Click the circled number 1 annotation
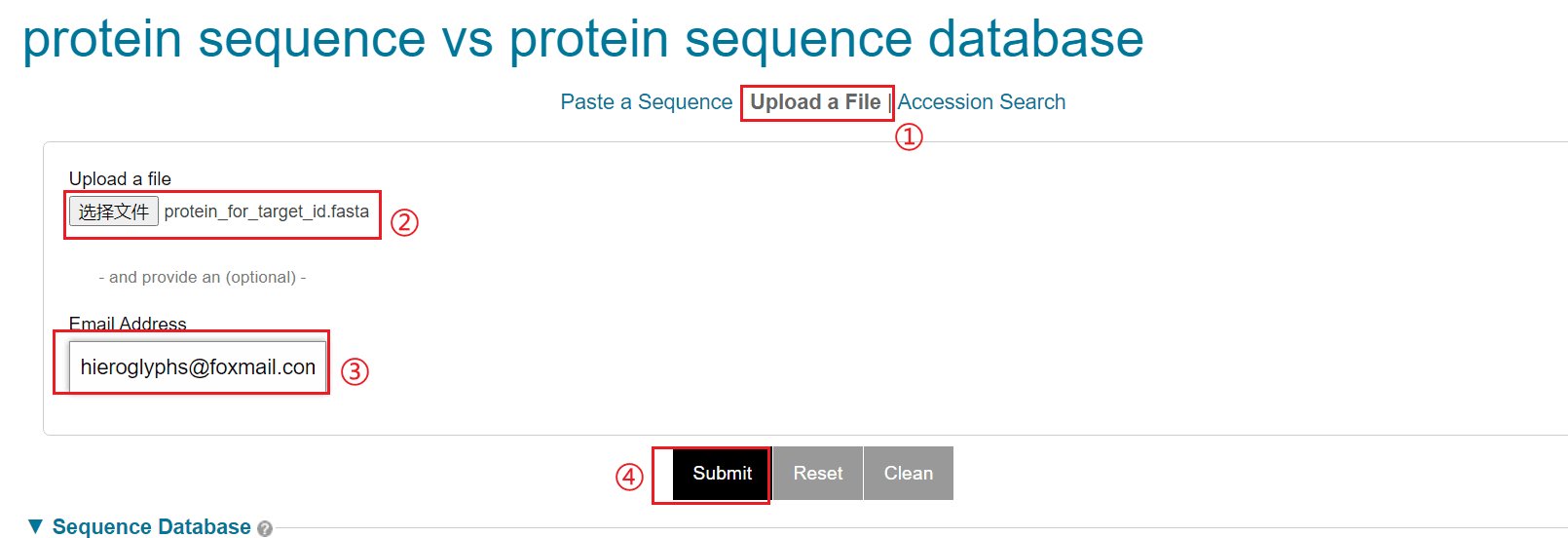 click(x=909, y=136)
